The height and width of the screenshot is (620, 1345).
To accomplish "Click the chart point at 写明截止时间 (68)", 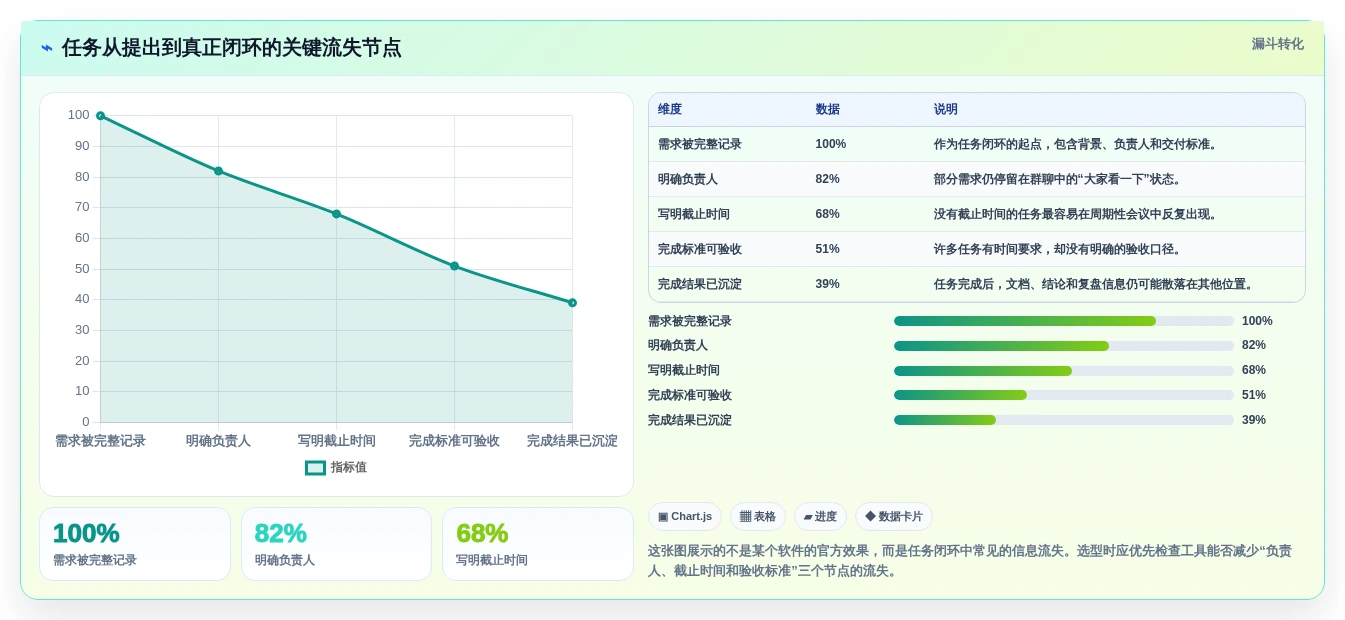I will point(336,214).
